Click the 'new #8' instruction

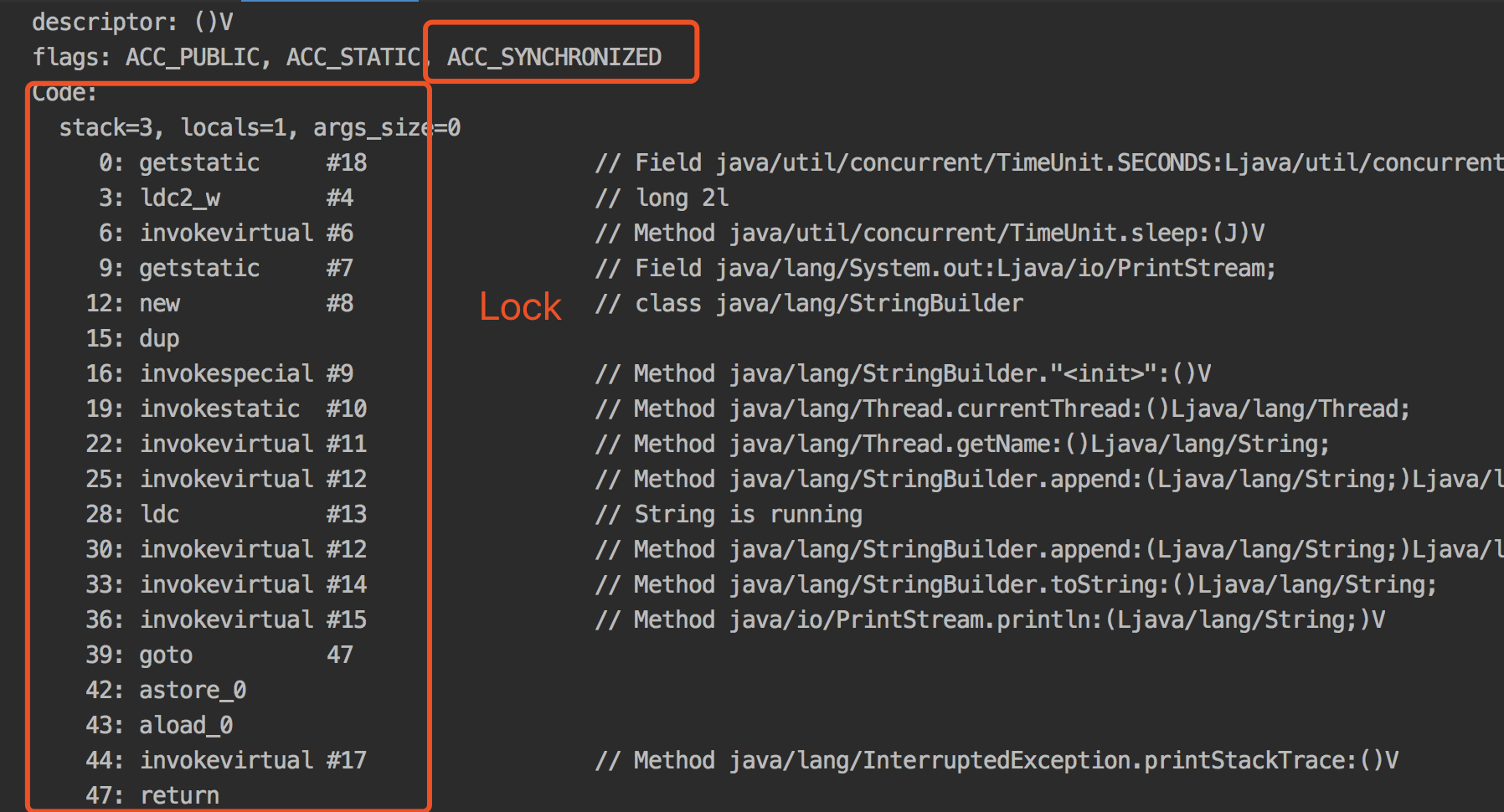click(219, 303)
